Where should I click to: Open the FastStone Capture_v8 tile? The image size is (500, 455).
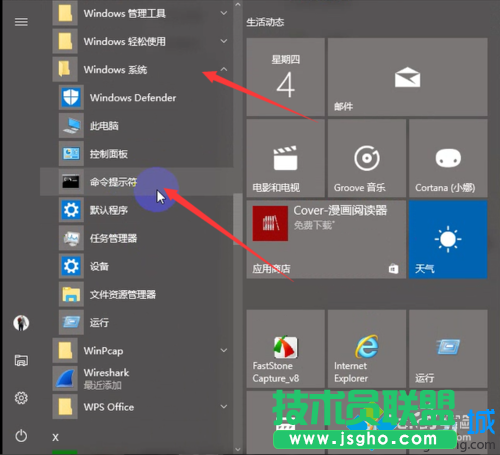coord(285,349)
